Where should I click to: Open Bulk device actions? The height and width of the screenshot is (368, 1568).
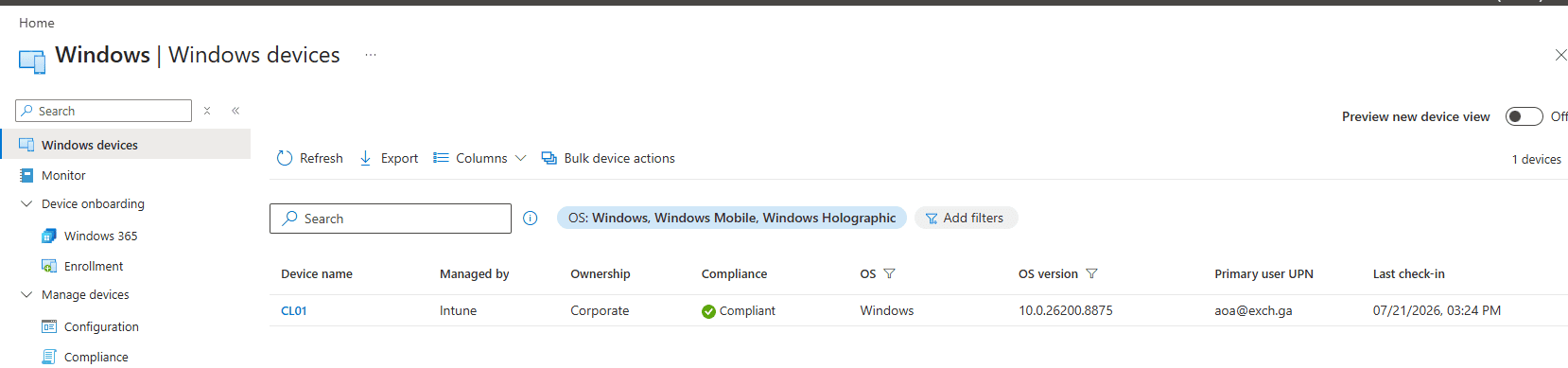[x=608, y=158]
